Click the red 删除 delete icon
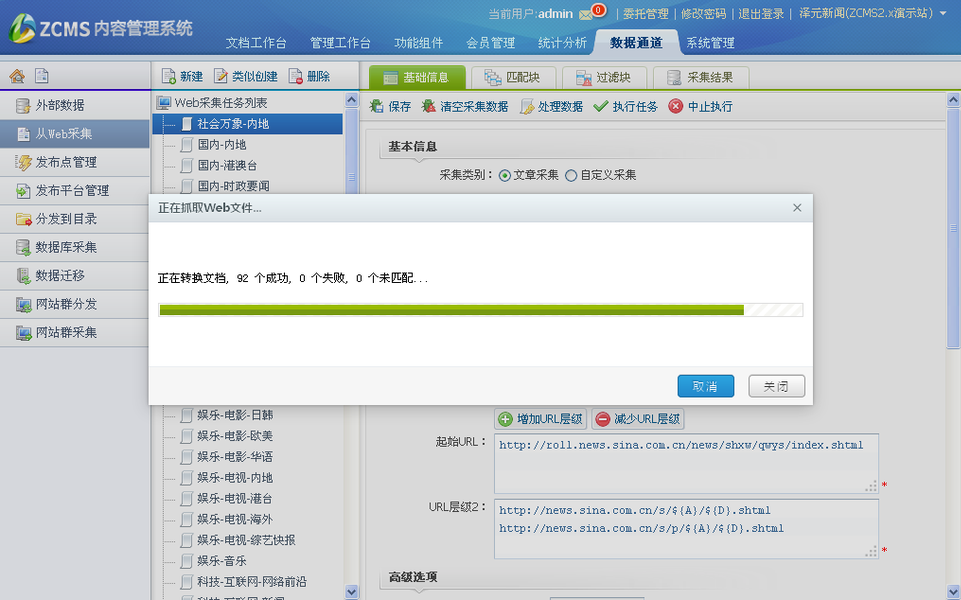961x600 pixels. [295, 77]
